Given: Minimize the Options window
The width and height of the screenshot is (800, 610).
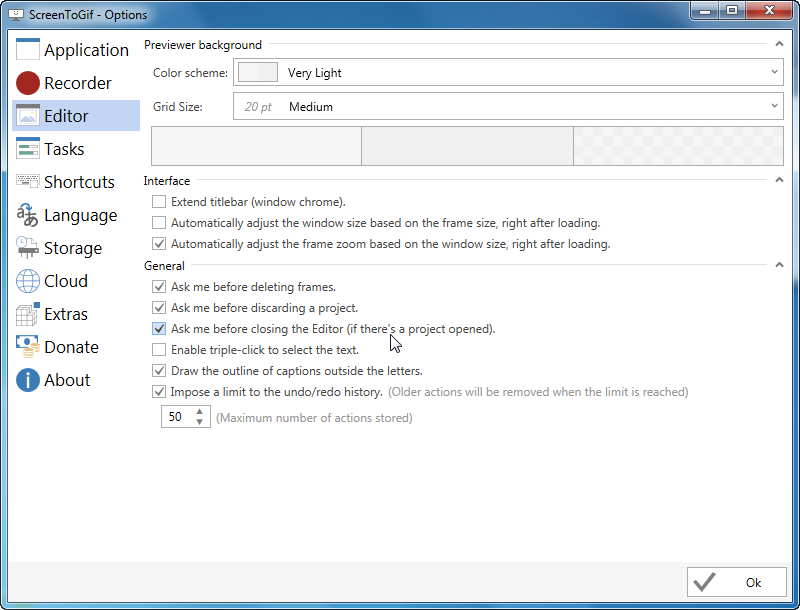Looking at the screenshot, I should tap(705, 11).
